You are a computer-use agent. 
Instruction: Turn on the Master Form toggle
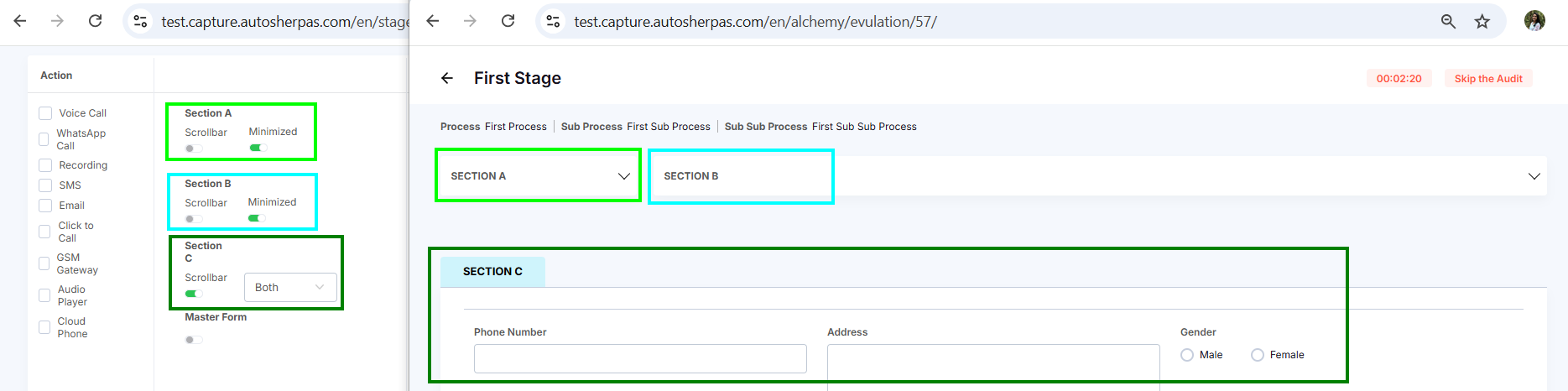click(194, 340)
